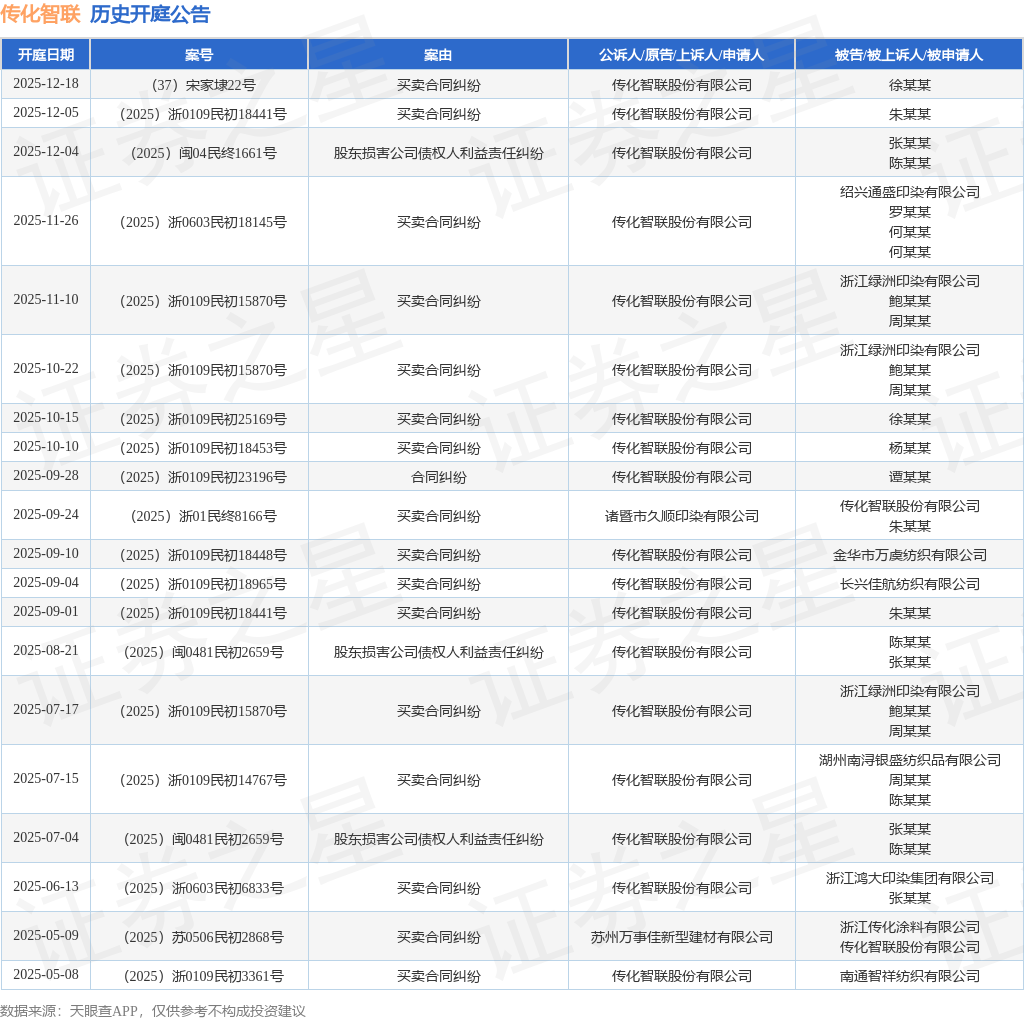This screenshot has width=1024, height=1020.
Task: Click date cell 2025-05-08
Action: (x=46, y=975)
